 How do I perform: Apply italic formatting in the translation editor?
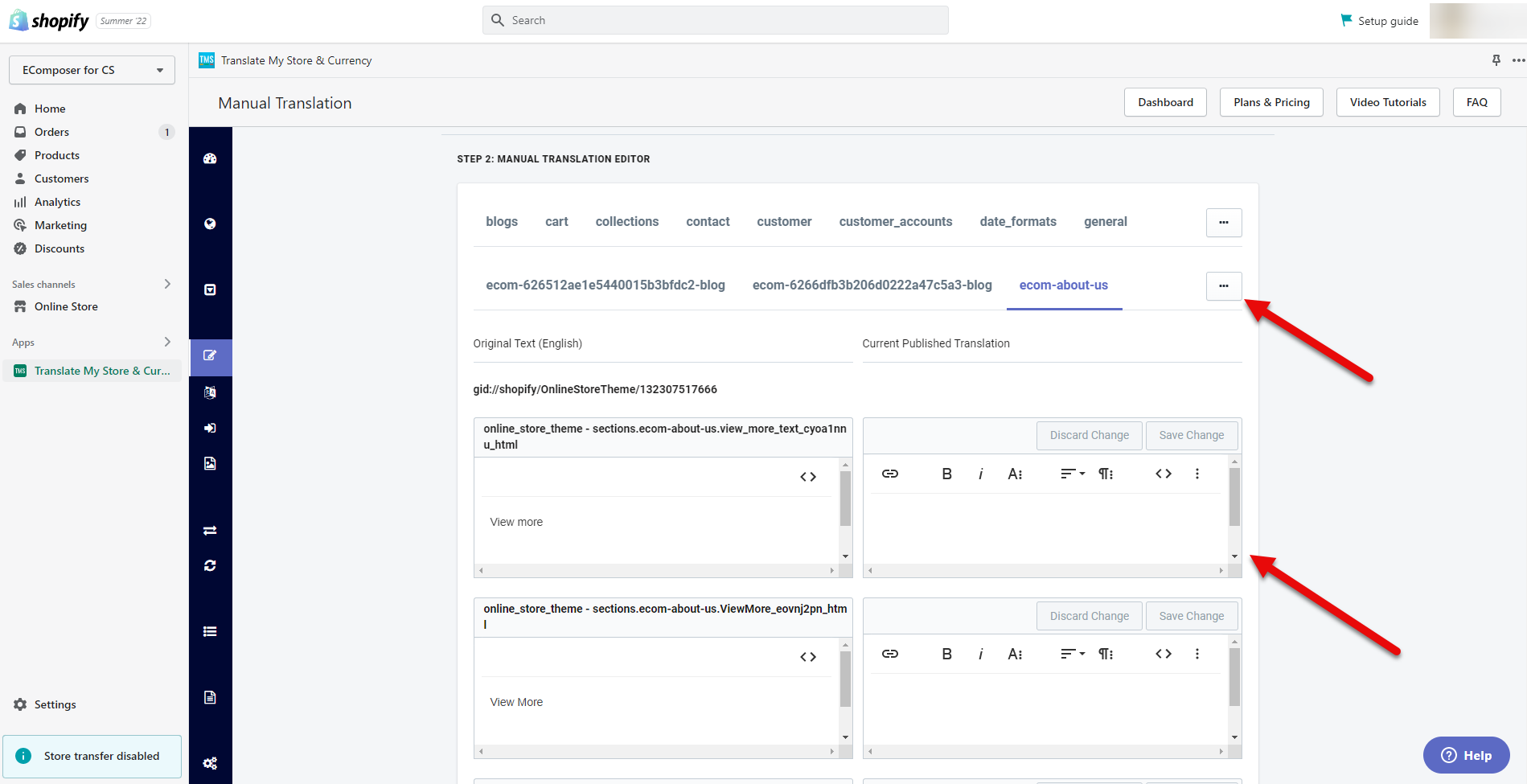[980, 474]
